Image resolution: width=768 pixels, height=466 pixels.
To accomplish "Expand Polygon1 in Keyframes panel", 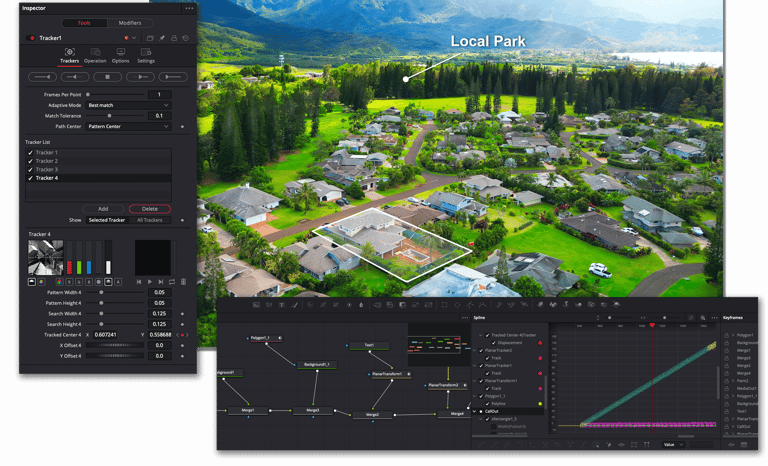I will (733, 336).
